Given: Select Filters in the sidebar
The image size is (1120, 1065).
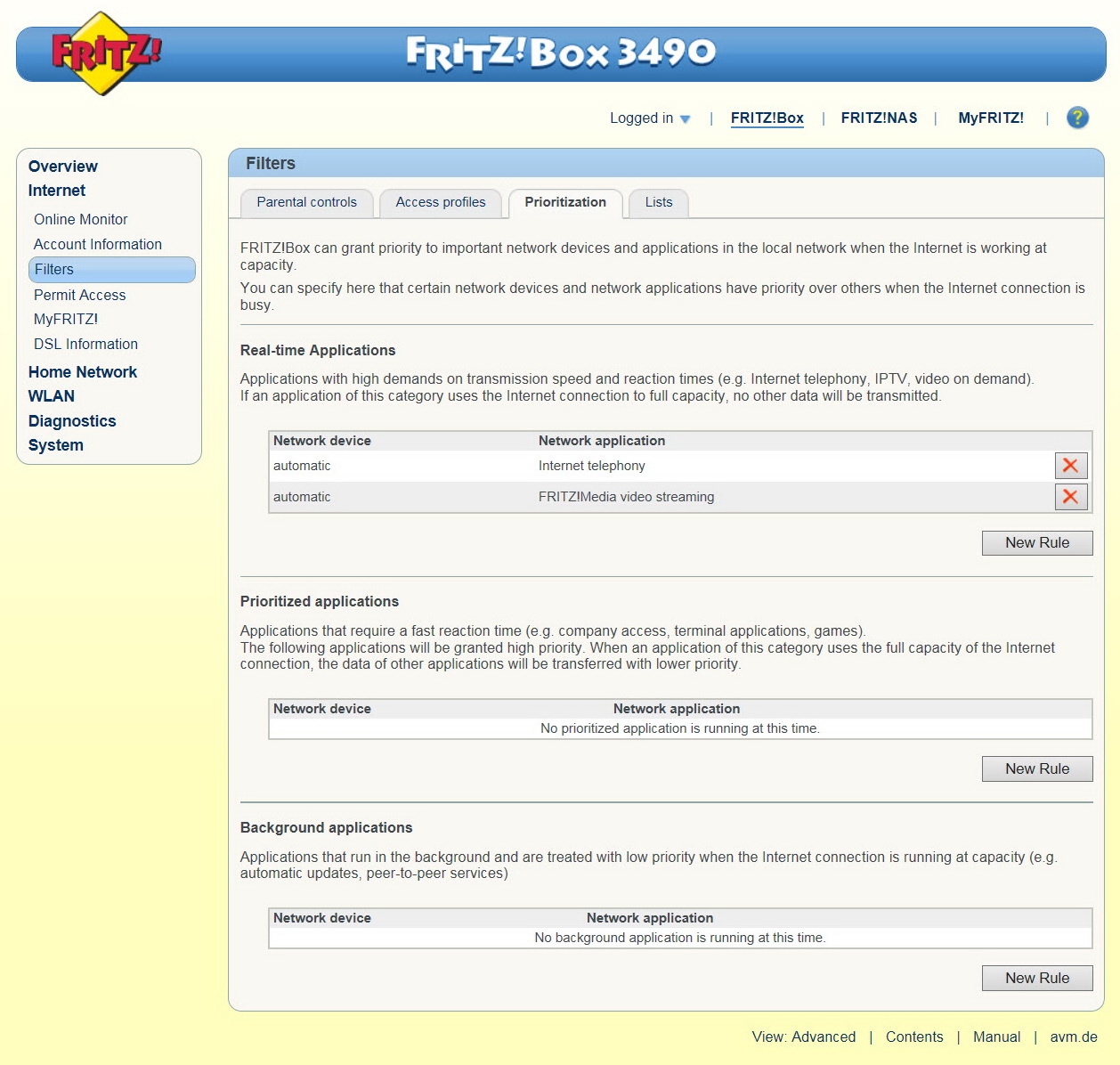Looking at the screenshot, I should (112, 270).
